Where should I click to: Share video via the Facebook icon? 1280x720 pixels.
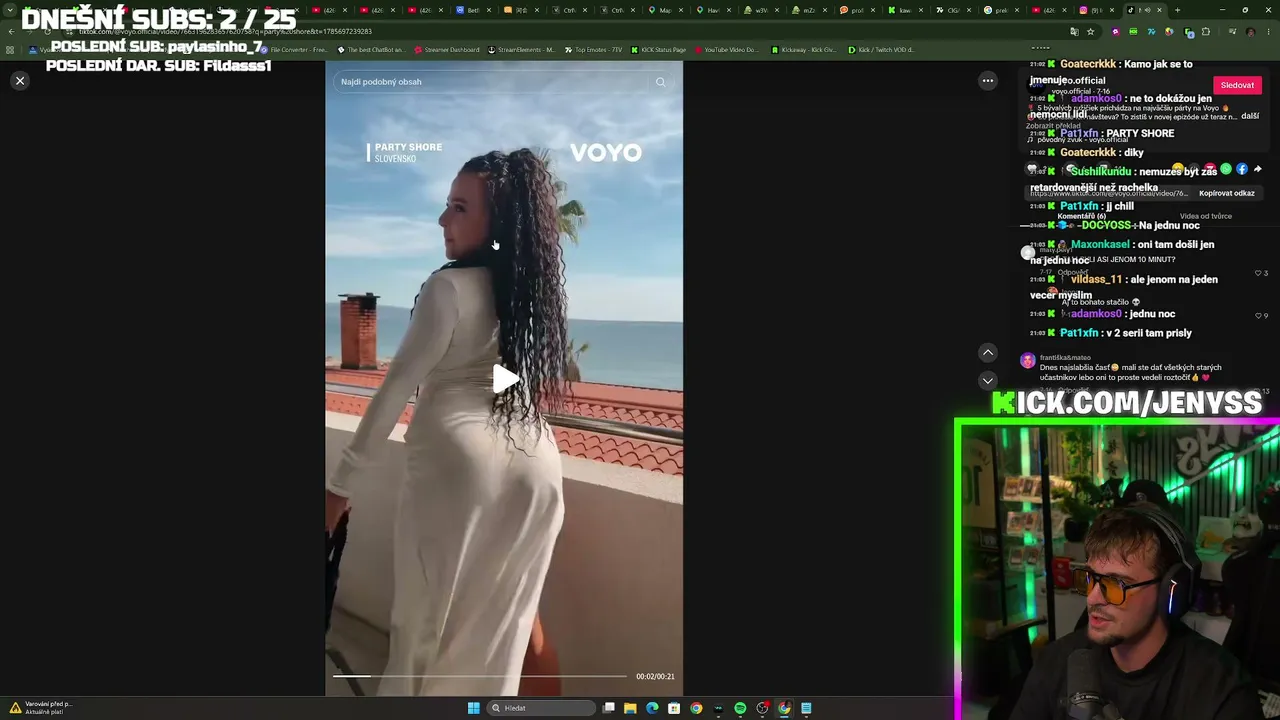[x=1242, y=169]
